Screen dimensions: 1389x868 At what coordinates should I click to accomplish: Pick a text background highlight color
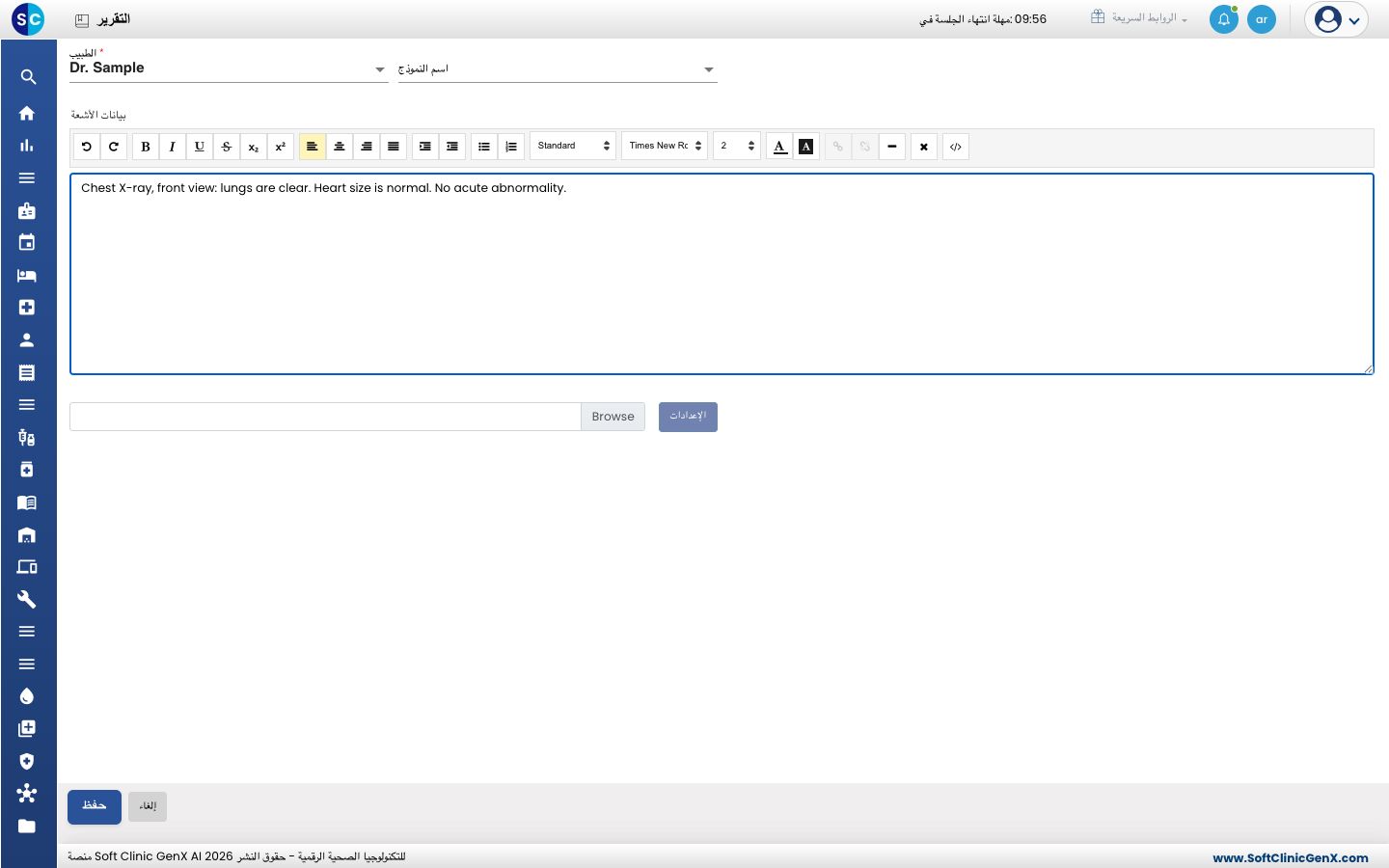click(x=806, y=147)
